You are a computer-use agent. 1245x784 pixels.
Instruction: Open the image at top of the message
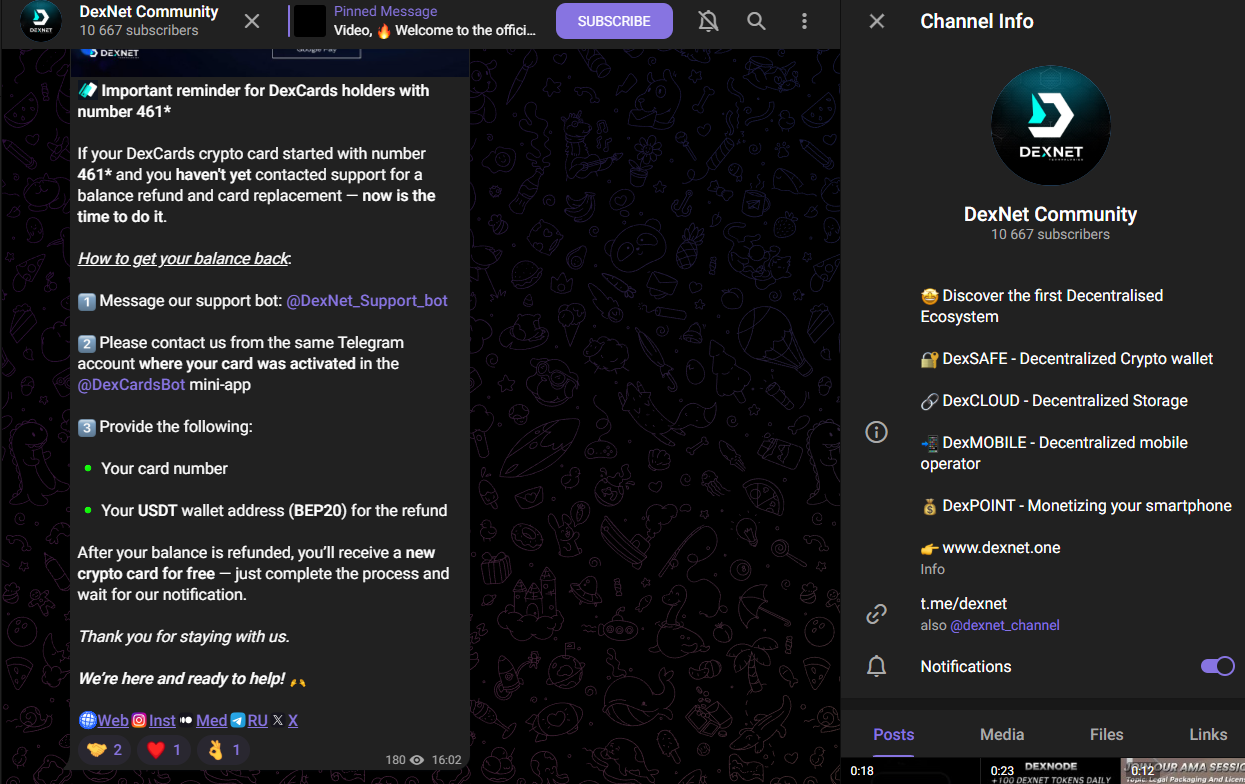tap(270, 63)
